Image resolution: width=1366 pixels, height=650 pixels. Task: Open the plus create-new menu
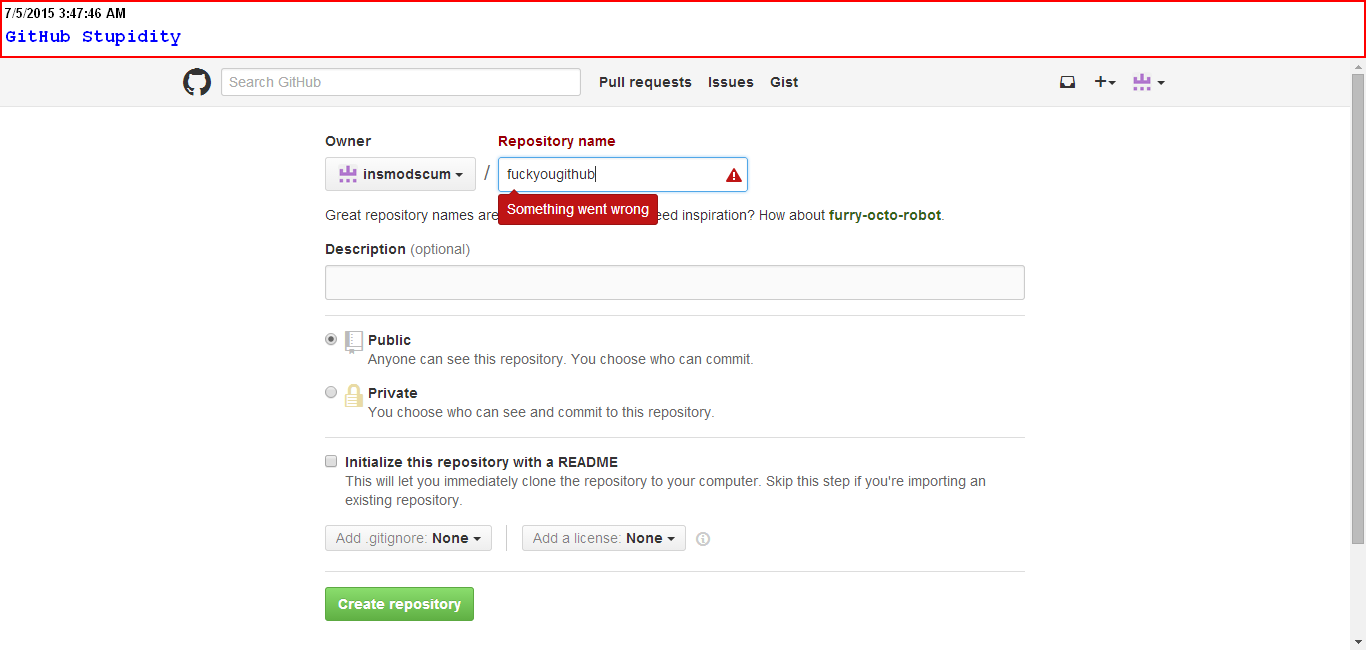tap(1104, 82)
